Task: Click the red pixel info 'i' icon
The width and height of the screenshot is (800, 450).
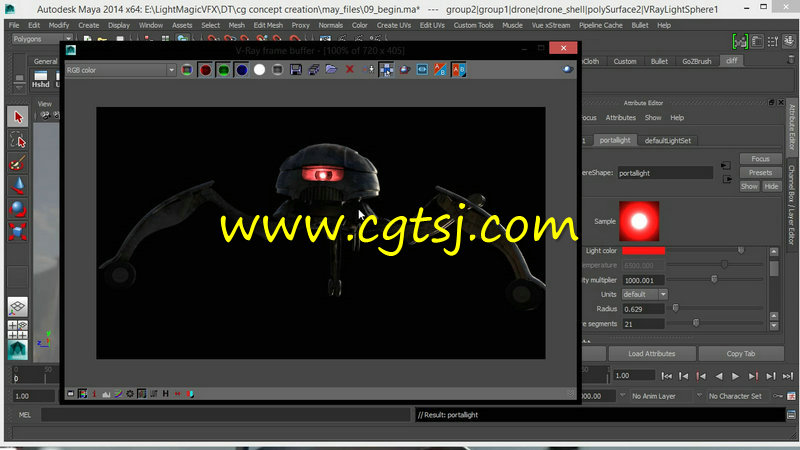Action: pyautogui.click(x=94, y=394)
